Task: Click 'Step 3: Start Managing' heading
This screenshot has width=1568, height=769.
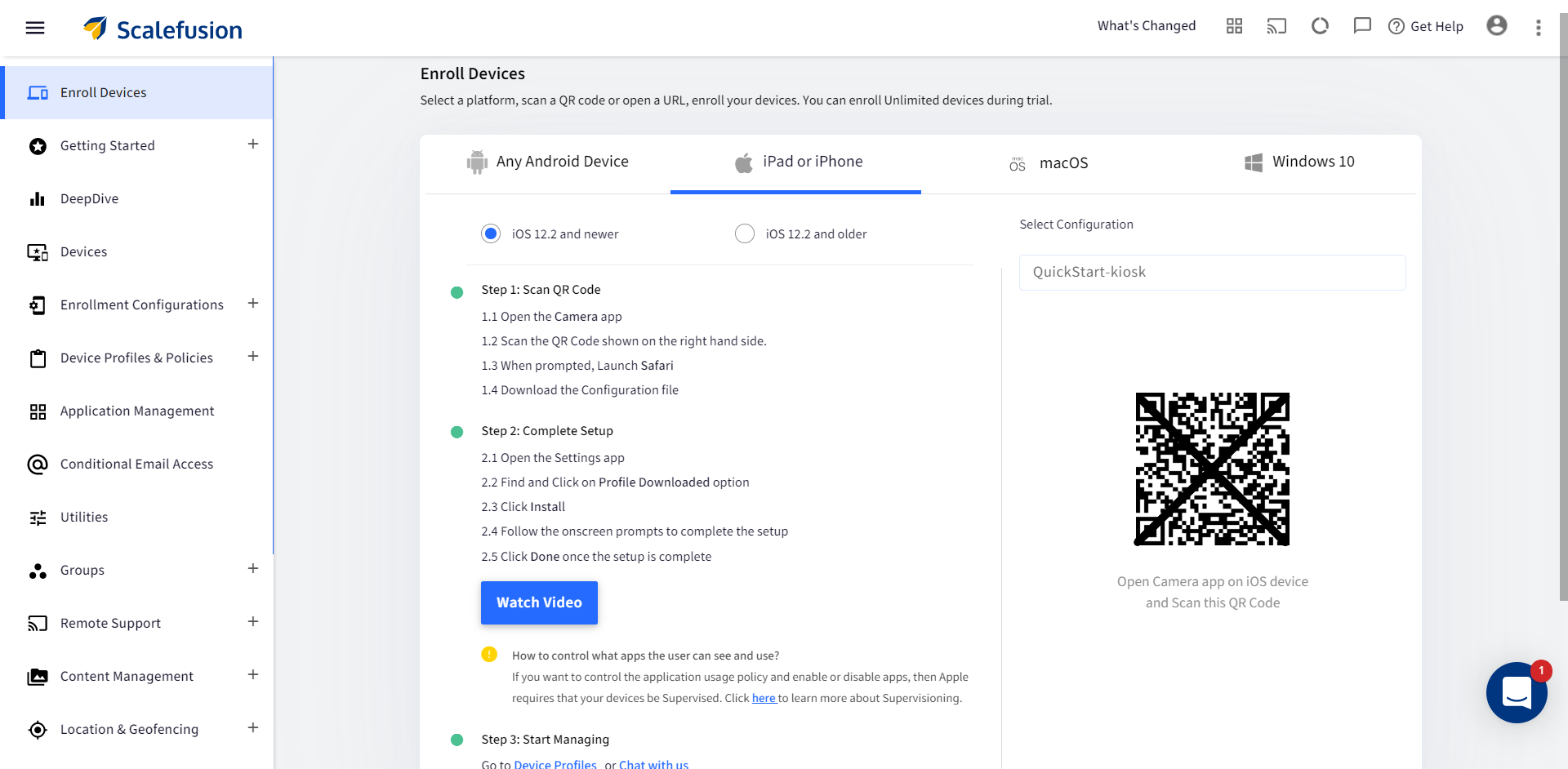Action: click(545, 740)
